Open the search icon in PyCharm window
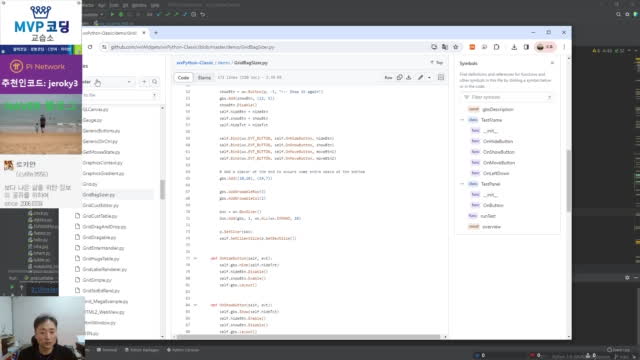The image size is (640, 360). [x=618, y=14]
